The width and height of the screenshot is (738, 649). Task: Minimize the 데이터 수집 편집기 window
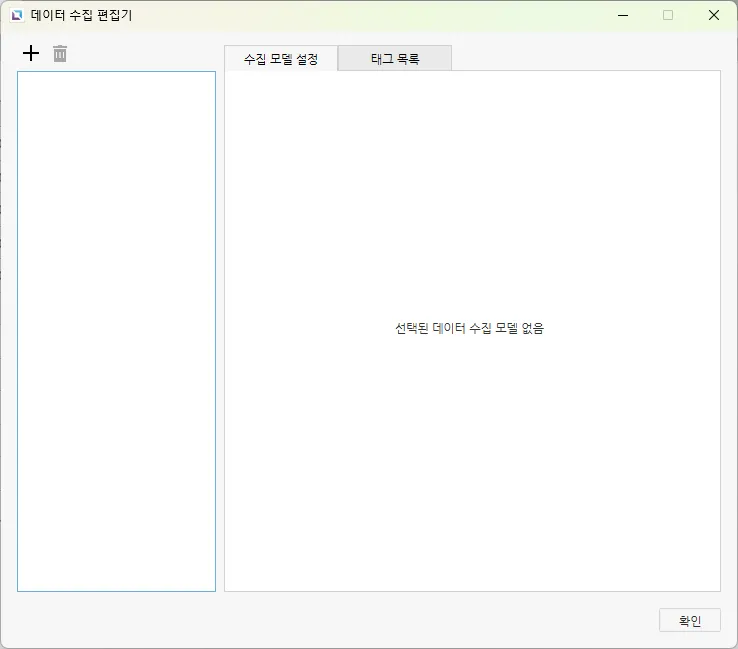623,15
